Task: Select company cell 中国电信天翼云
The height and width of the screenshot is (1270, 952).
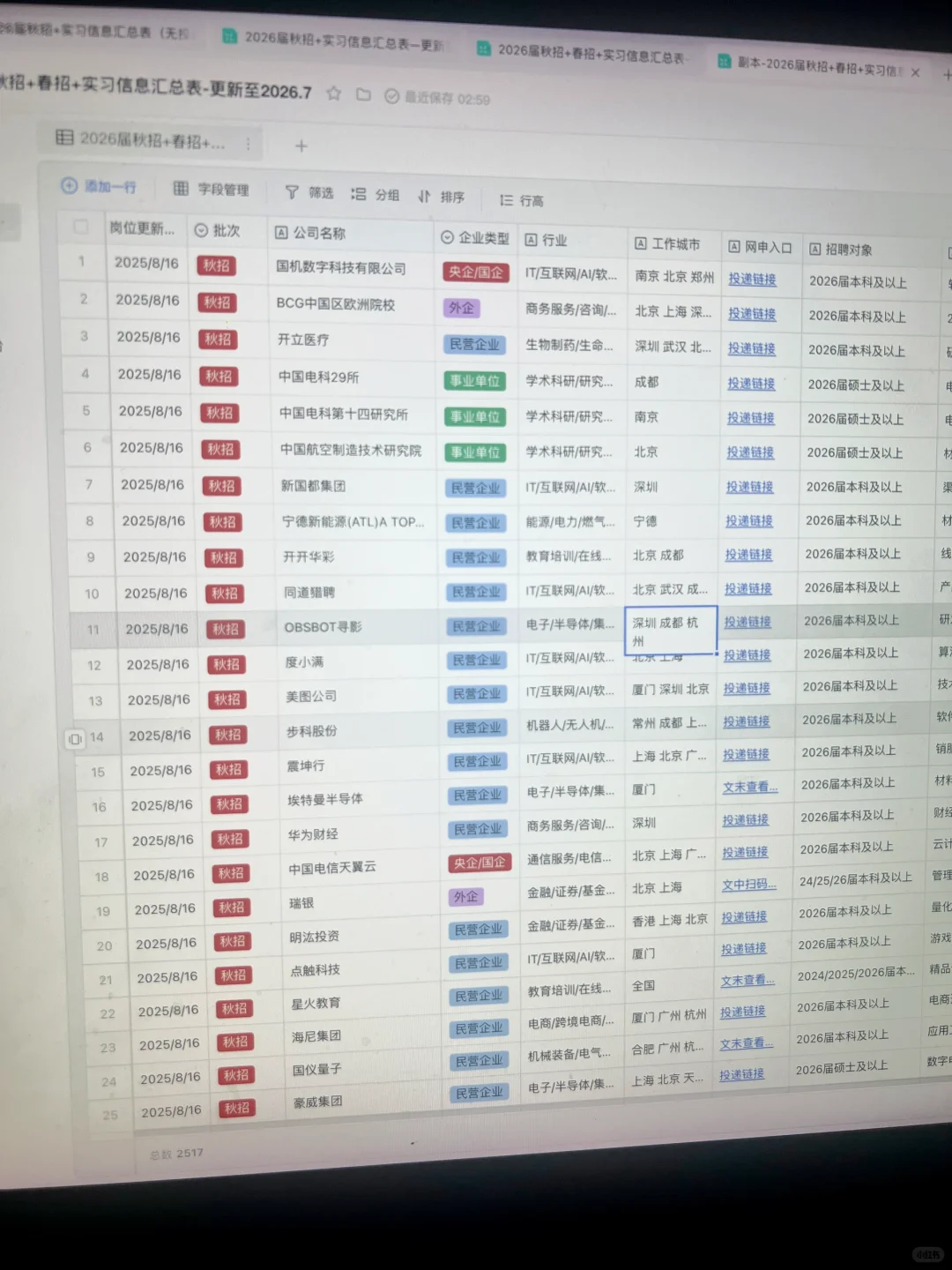Action: (x=362, y=868)
